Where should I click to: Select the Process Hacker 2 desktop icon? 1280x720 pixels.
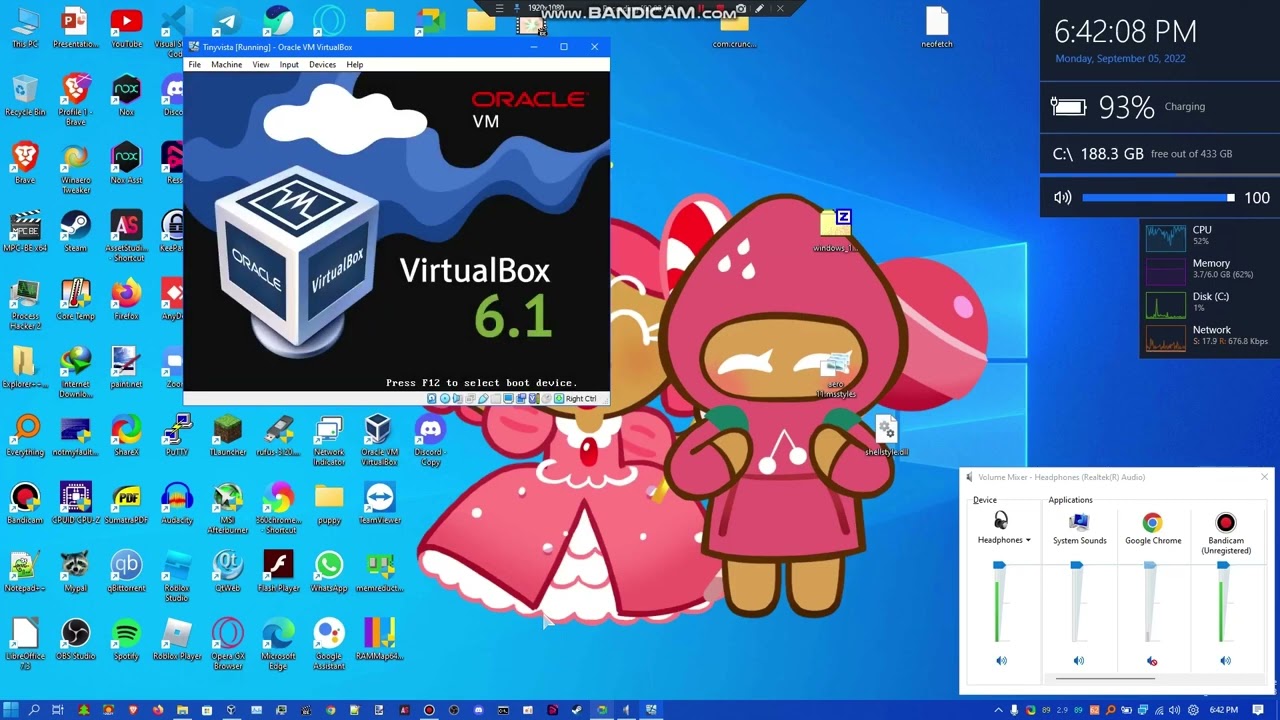coord(25,304)
